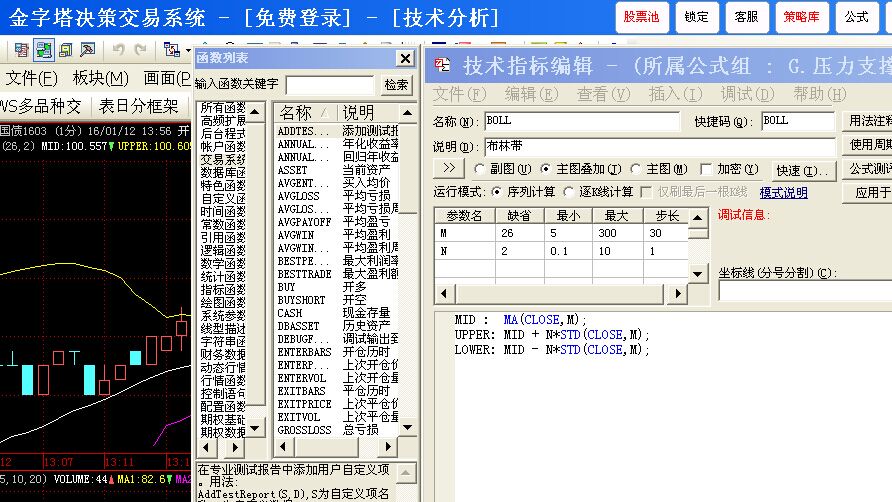The image size is (892, 502).
Task: Click the UPPER formula line in code editor
Action: (x=551, y=335)
